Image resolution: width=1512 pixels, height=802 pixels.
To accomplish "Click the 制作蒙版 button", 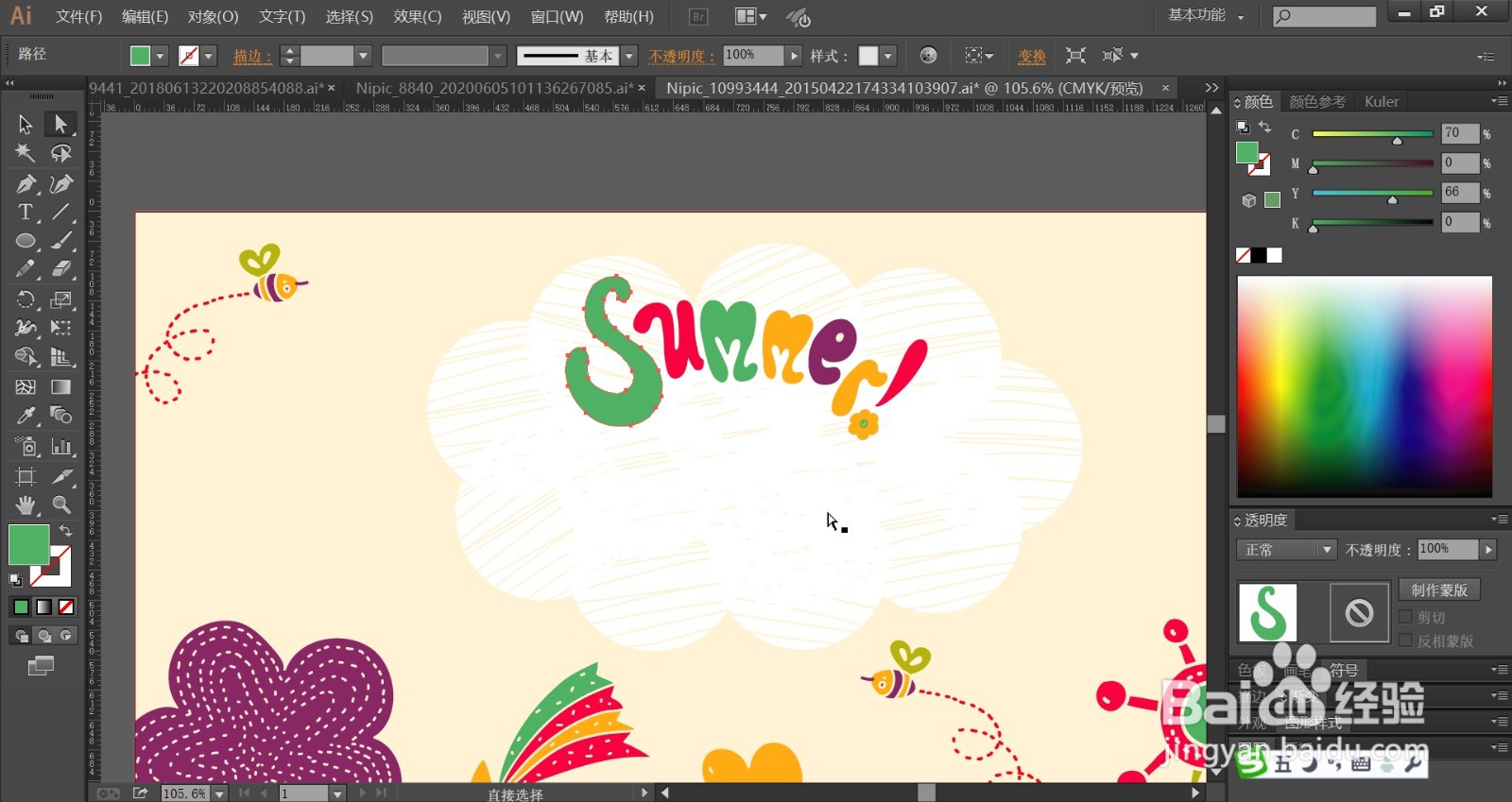I will click(x=1439, y=589).
